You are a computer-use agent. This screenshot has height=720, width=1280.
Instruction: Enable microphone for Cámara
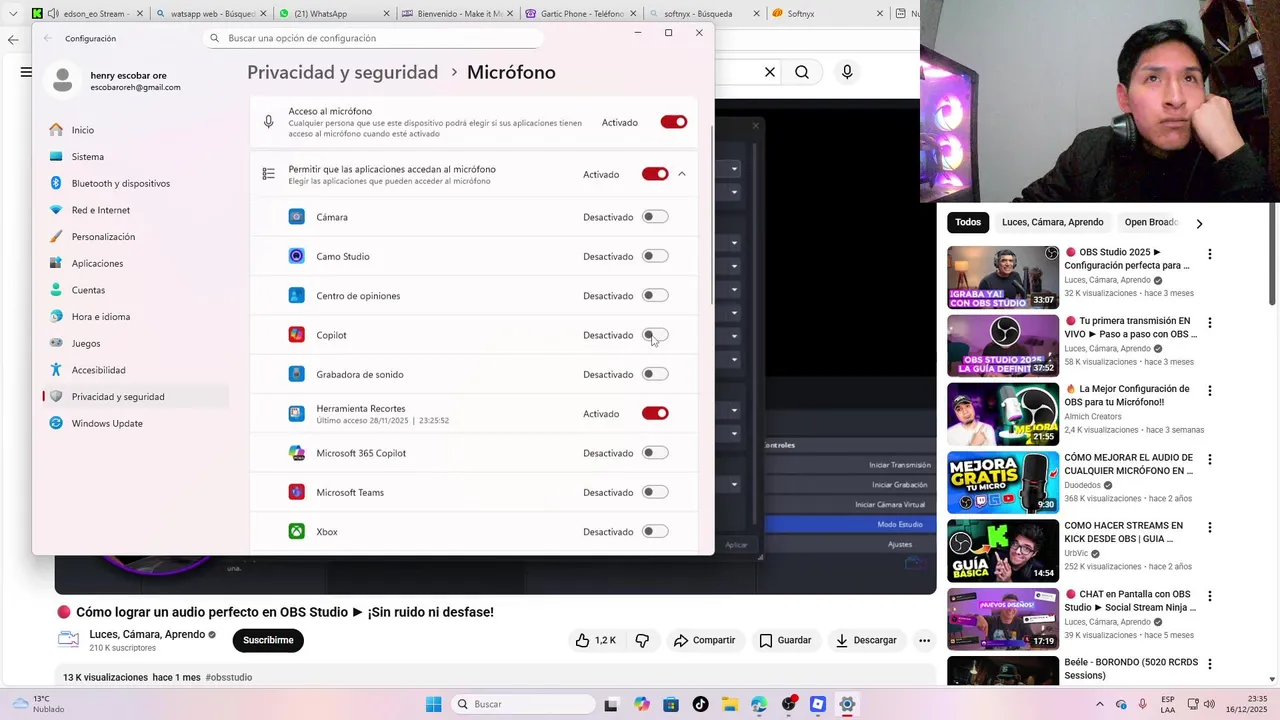[x=655, y=217]
